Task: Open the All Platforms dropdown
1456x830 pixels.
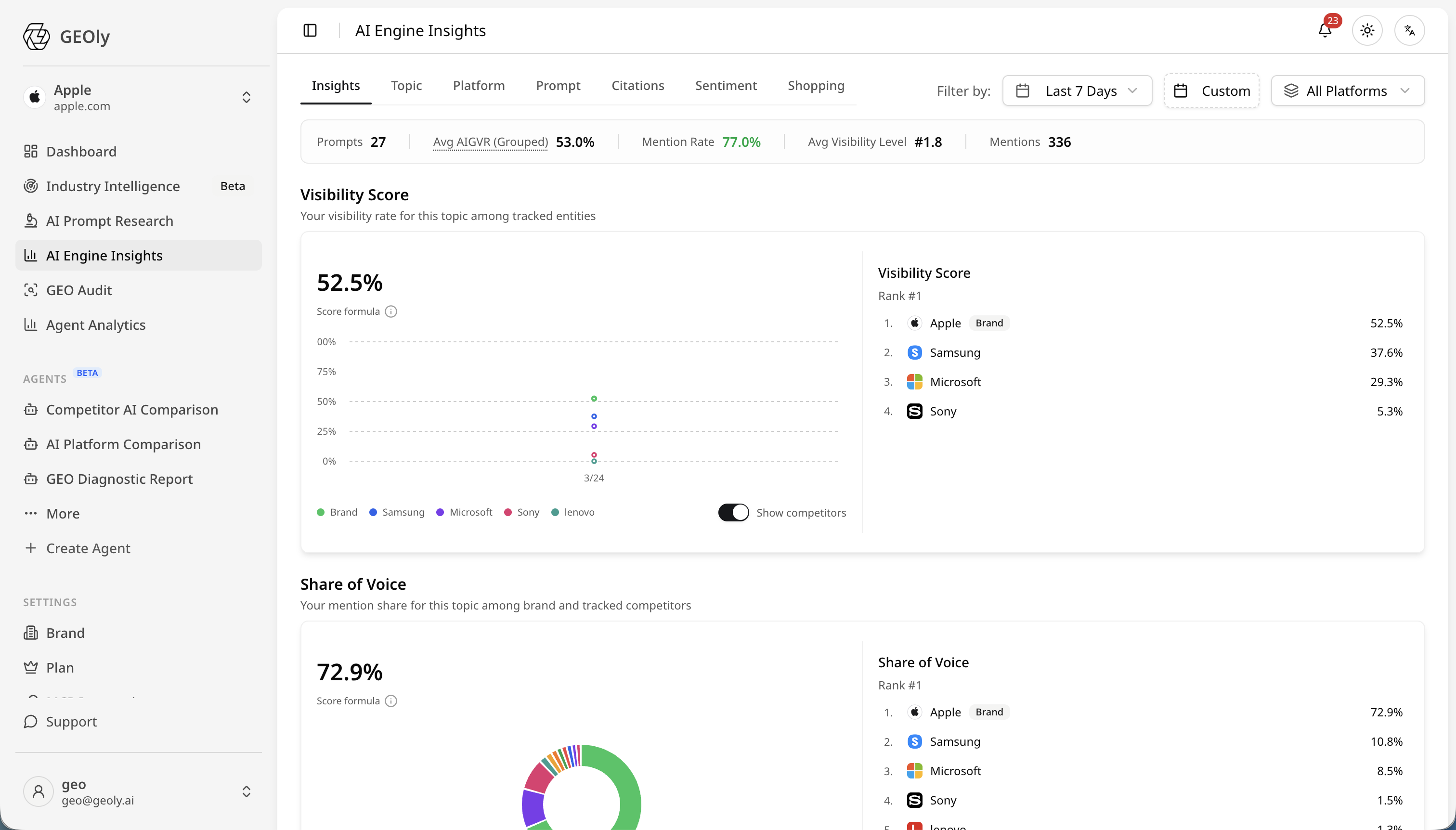Action: (1348, 91)
